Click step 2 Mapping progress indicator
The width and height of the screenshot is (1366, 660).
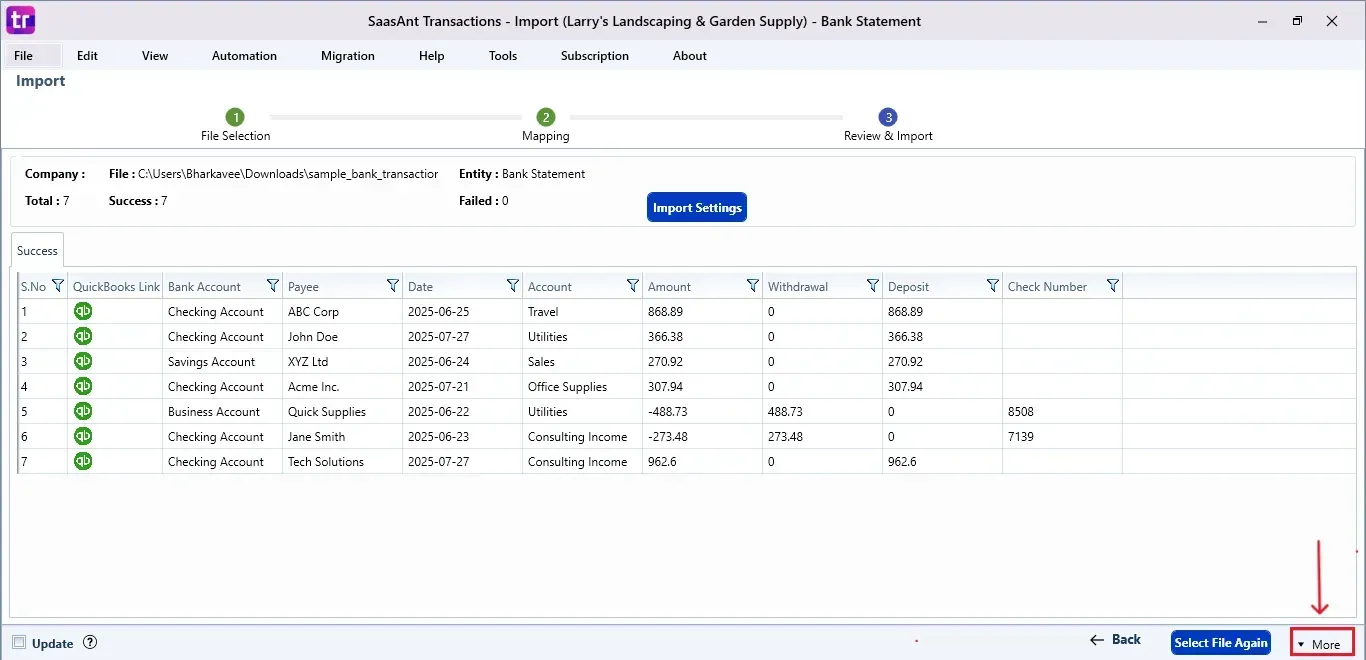pyautogui.click(x=545, y=118)
